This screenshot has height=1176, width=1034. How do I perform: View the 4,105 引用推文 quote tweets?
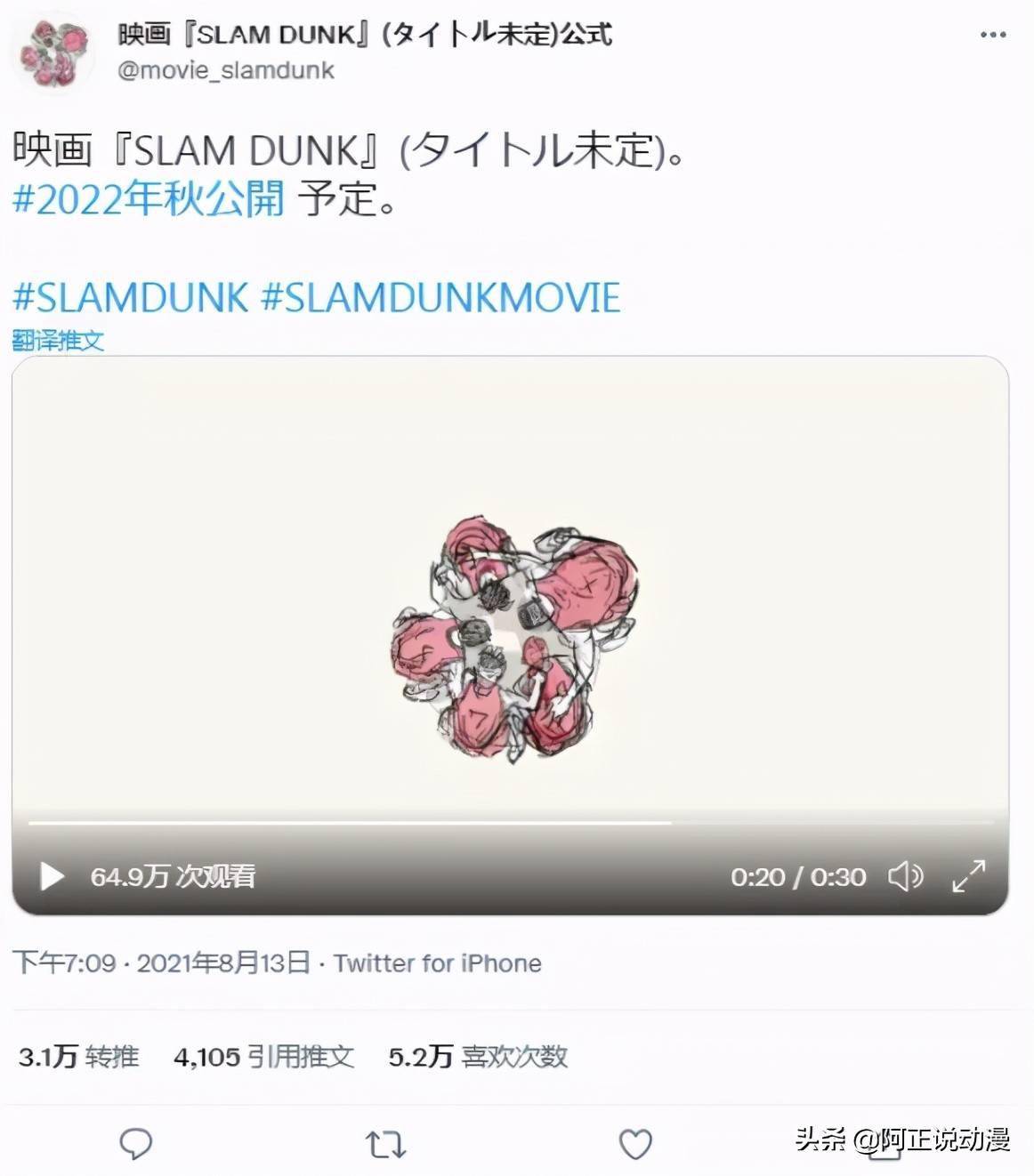click(x=264, y=1057)
